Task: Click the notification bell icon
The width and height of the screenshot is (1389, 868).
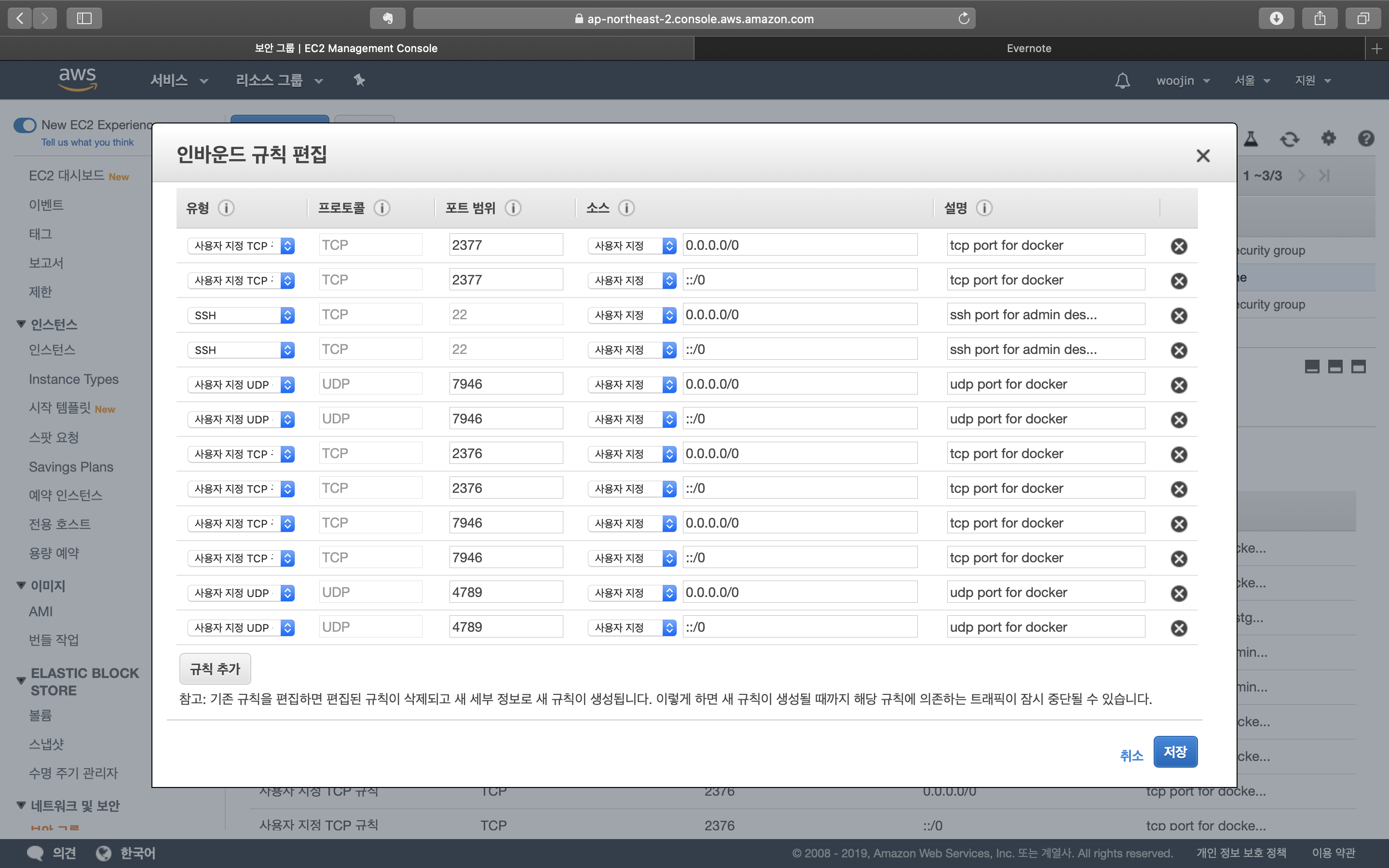Action: click(x=1122, y=80)
